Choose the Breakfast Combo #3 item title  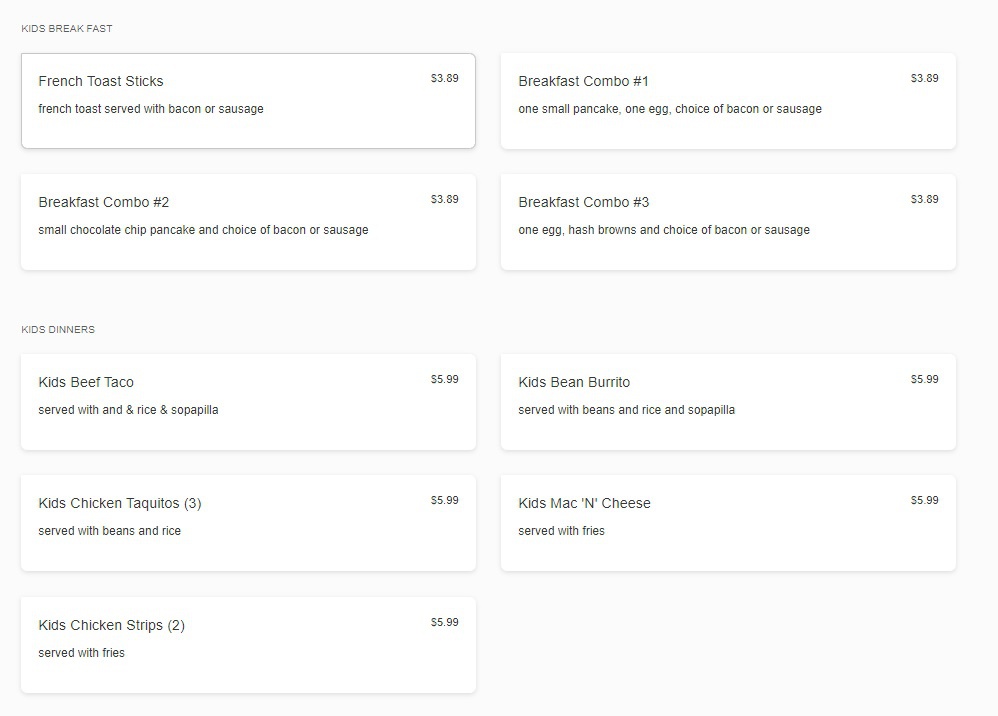pyautogui.click(x=583, y=202)
